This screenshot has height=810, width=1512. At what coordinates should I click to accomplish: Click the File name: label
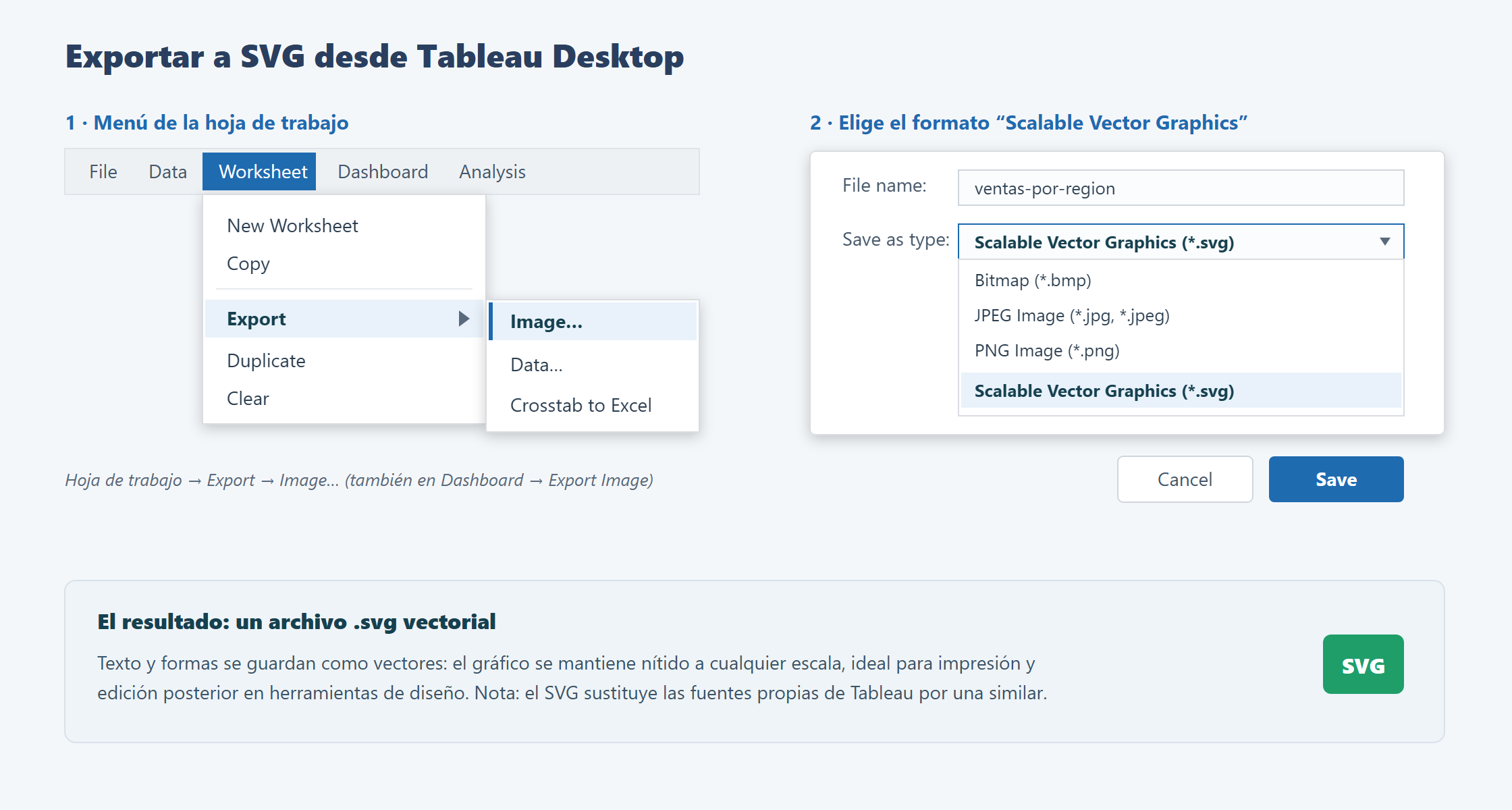click(x=884, y=186)
